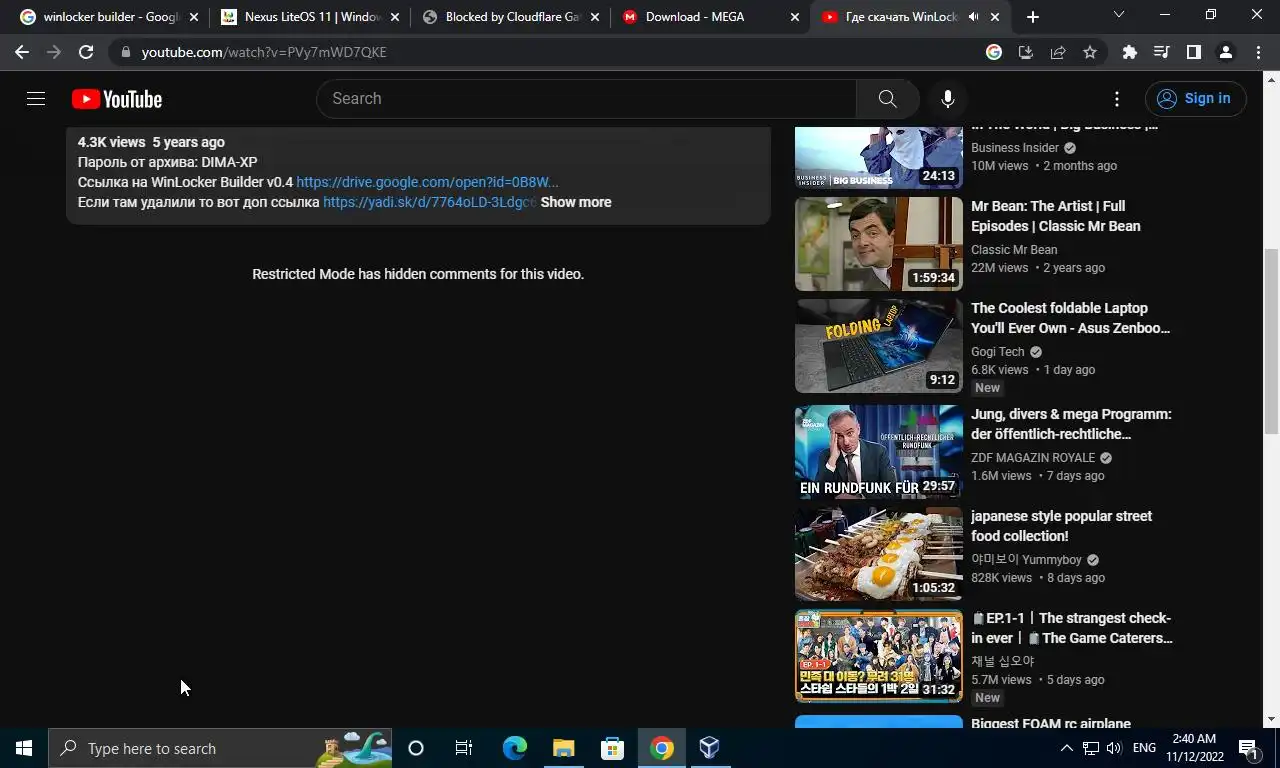Open Mr Bean: The Artist video title

(1056, 216)
